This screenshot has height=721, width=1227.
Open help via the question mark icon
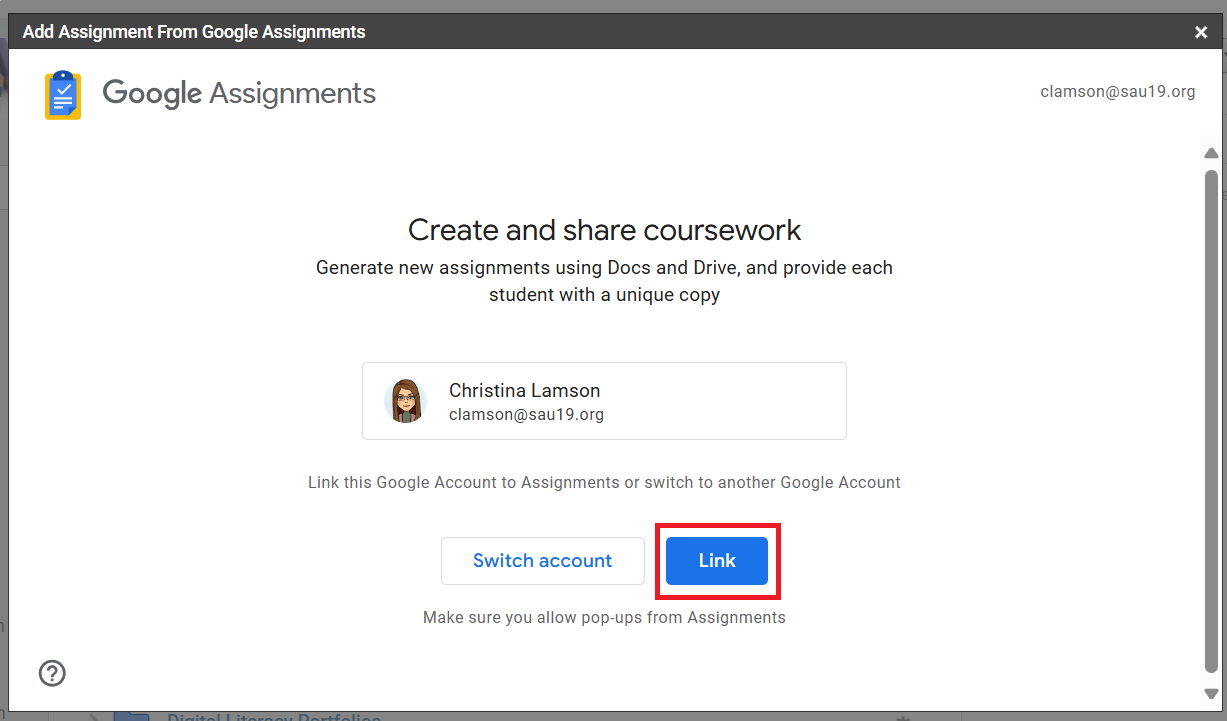52,673
